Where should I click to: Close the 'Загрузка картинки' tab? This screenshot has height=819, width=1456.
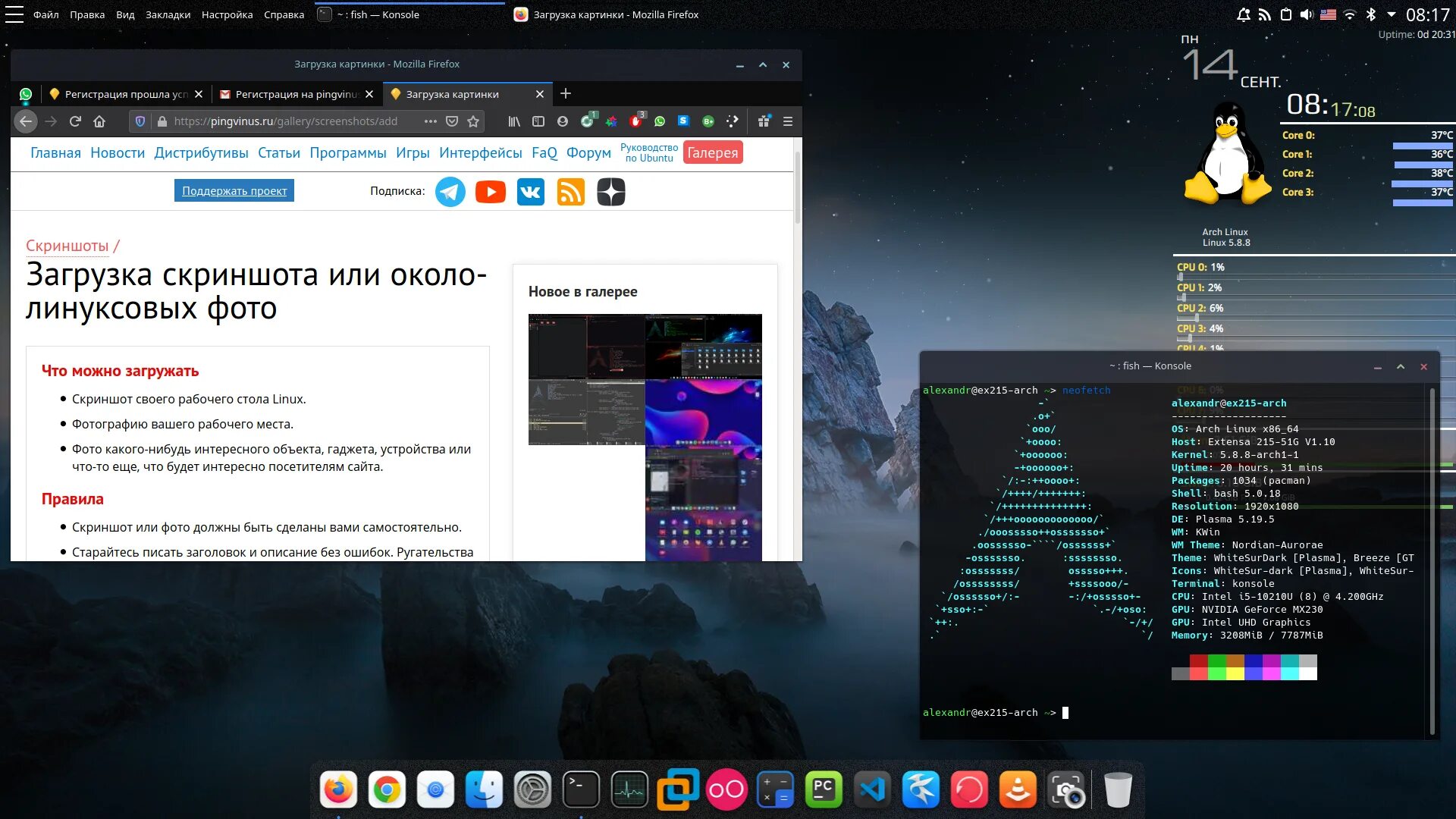click(540, 94)
